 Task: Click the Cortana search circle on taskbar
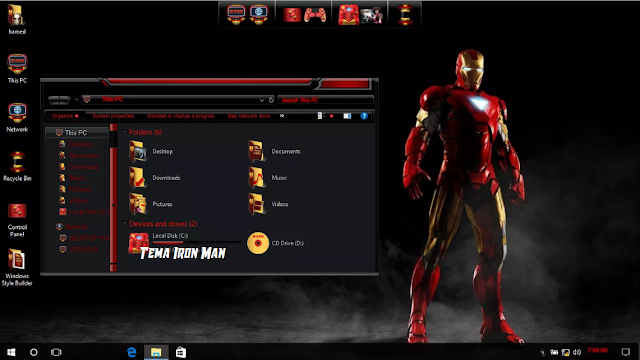tap(33, 352)
